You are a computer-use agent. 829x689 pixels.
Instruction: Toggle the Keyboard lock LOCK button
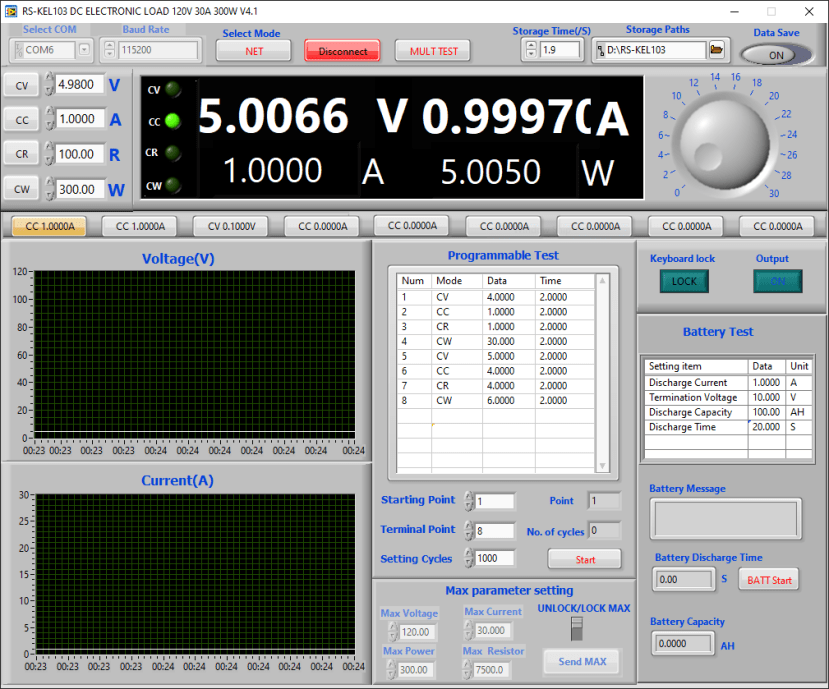tap(684, 281)
